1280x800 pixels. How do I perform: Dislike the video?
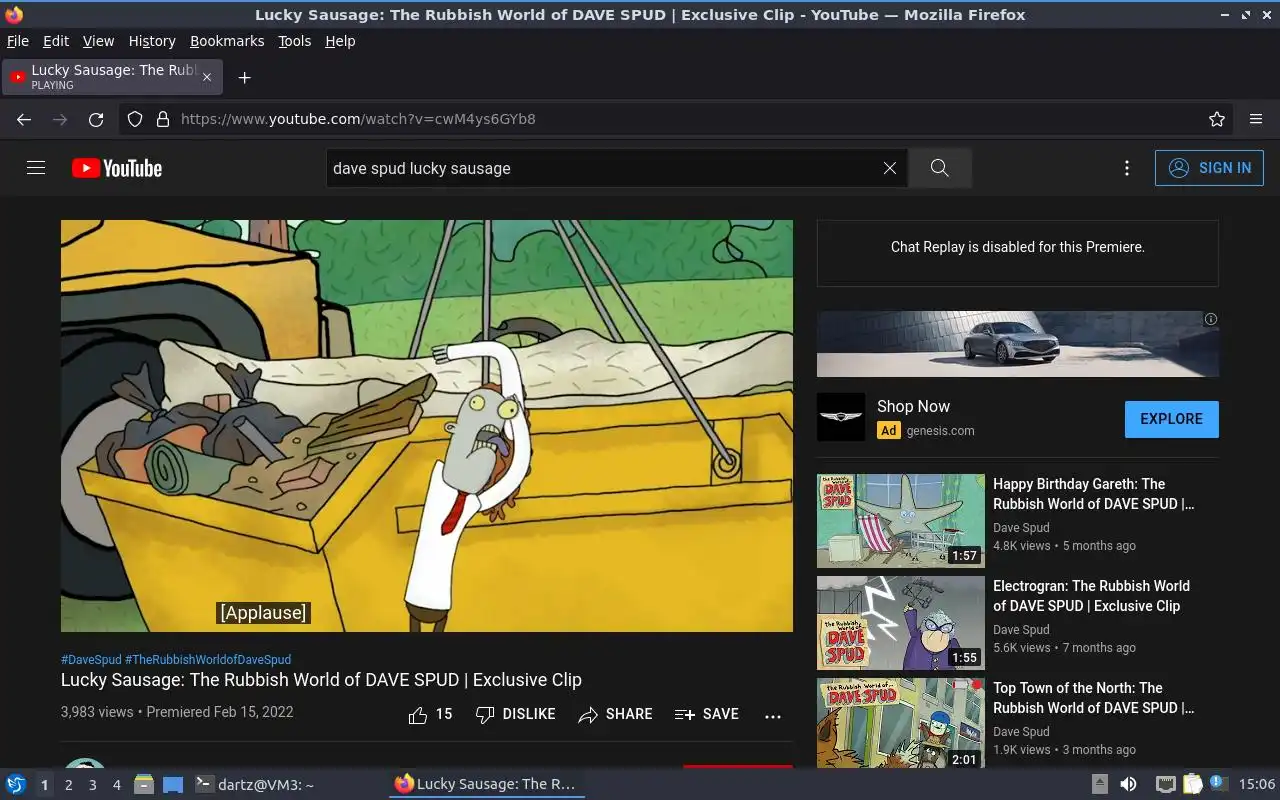tap(515, 714)
